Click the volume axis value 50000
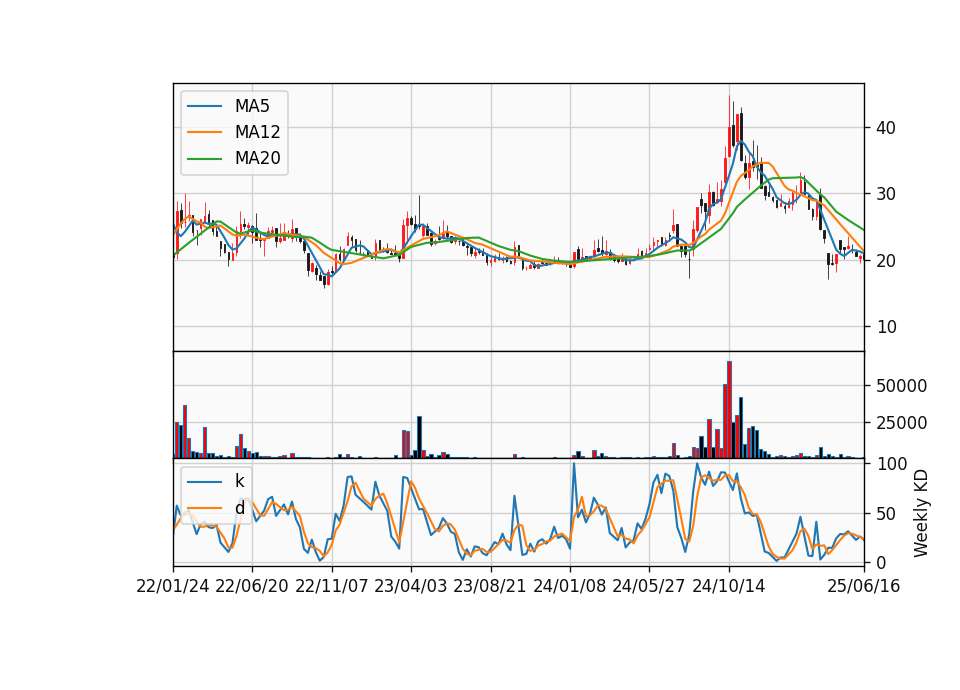This screenshot has height=690, width=960. 901,386
